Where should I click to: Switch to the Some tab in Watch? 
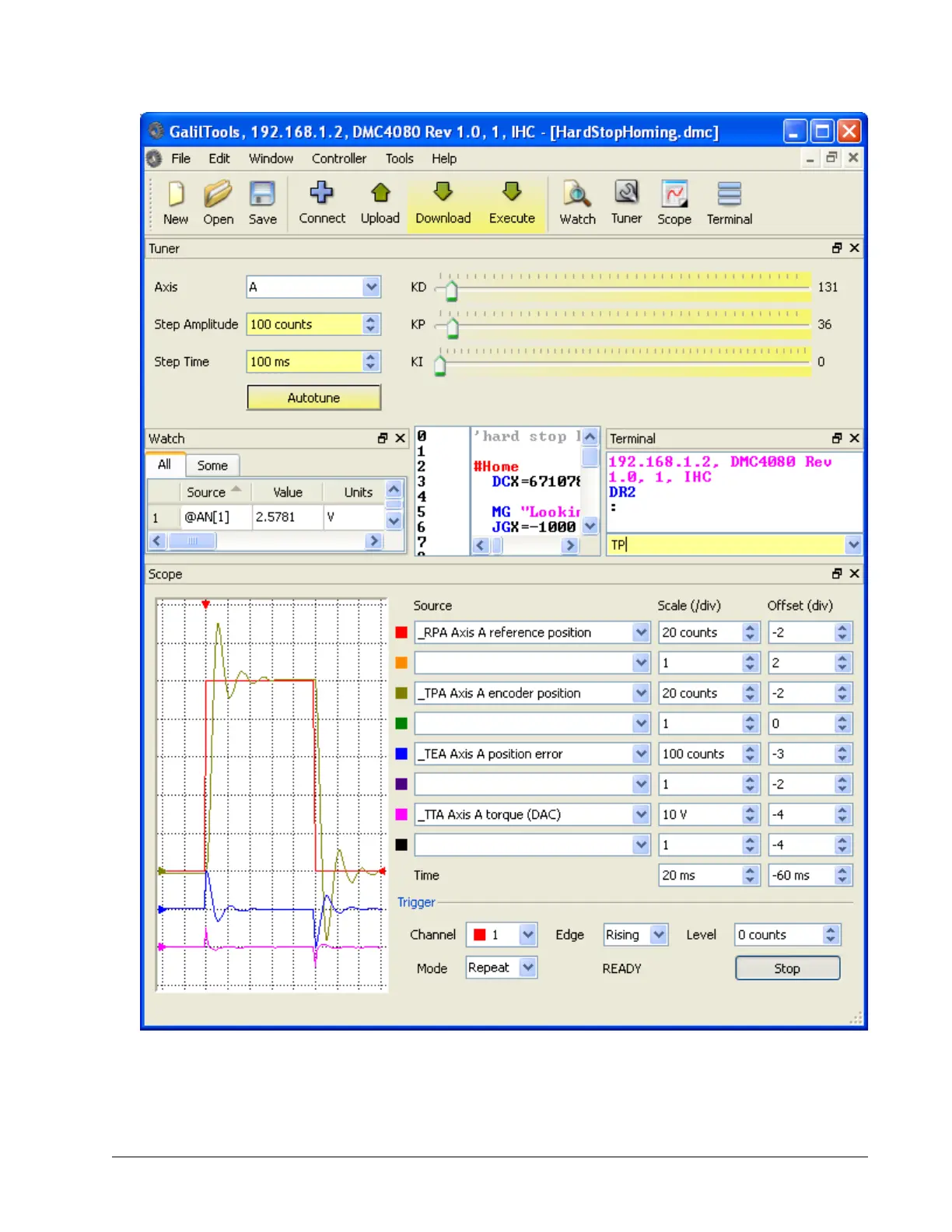(x=212, y=465)
